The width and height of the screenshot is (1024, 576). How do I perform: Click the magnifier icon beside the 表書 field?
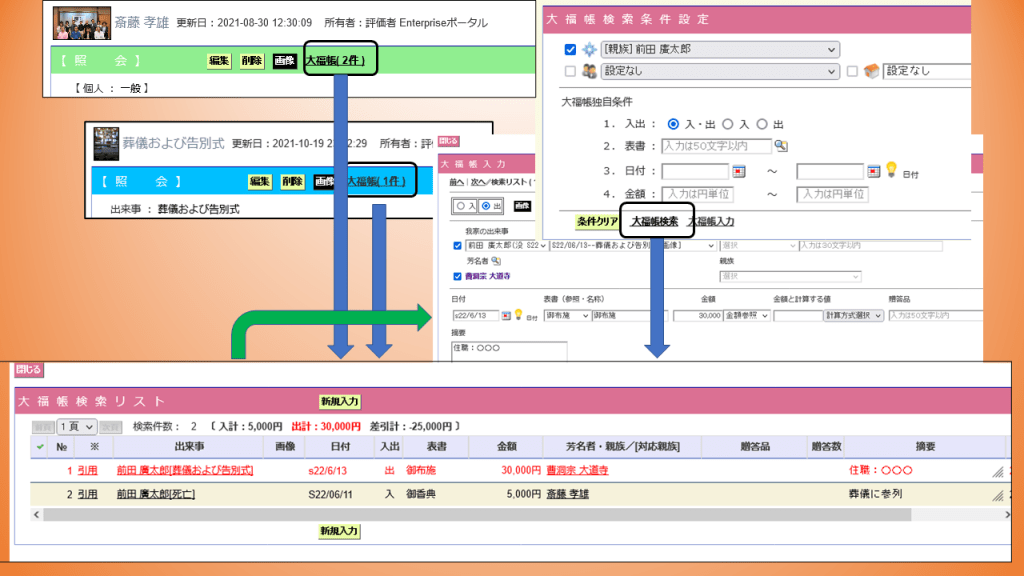point(781,147)
